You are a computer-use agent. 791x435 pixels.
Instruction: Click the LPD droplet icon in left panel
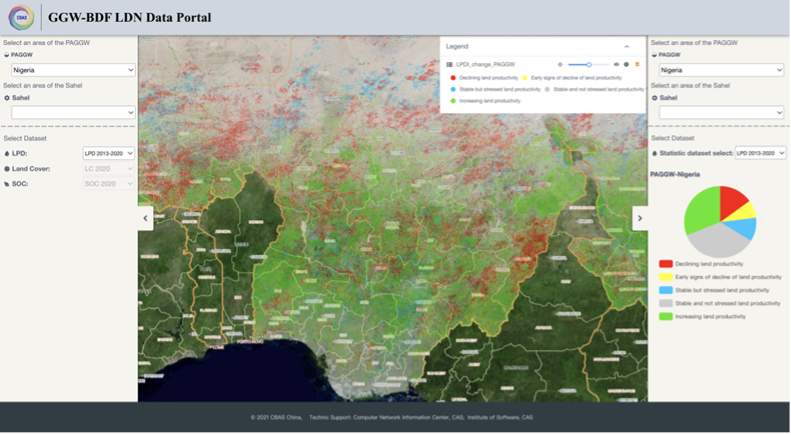(x=7, y=154)
